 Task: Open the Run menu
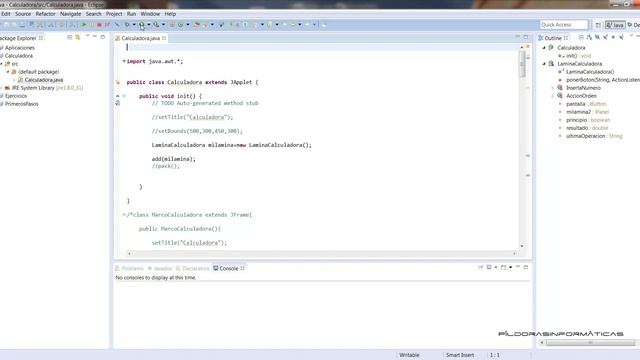[x=131, y=14]
